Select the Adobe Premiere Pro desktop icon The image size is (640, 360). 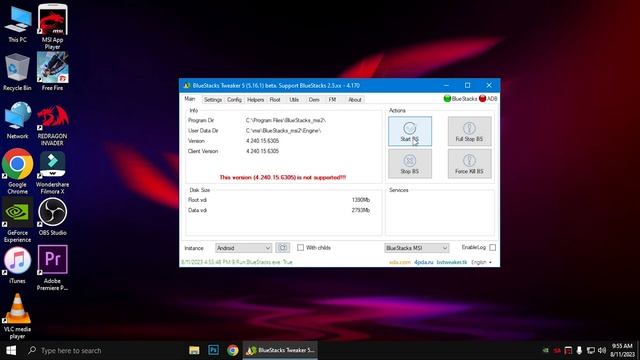[52, 268]
